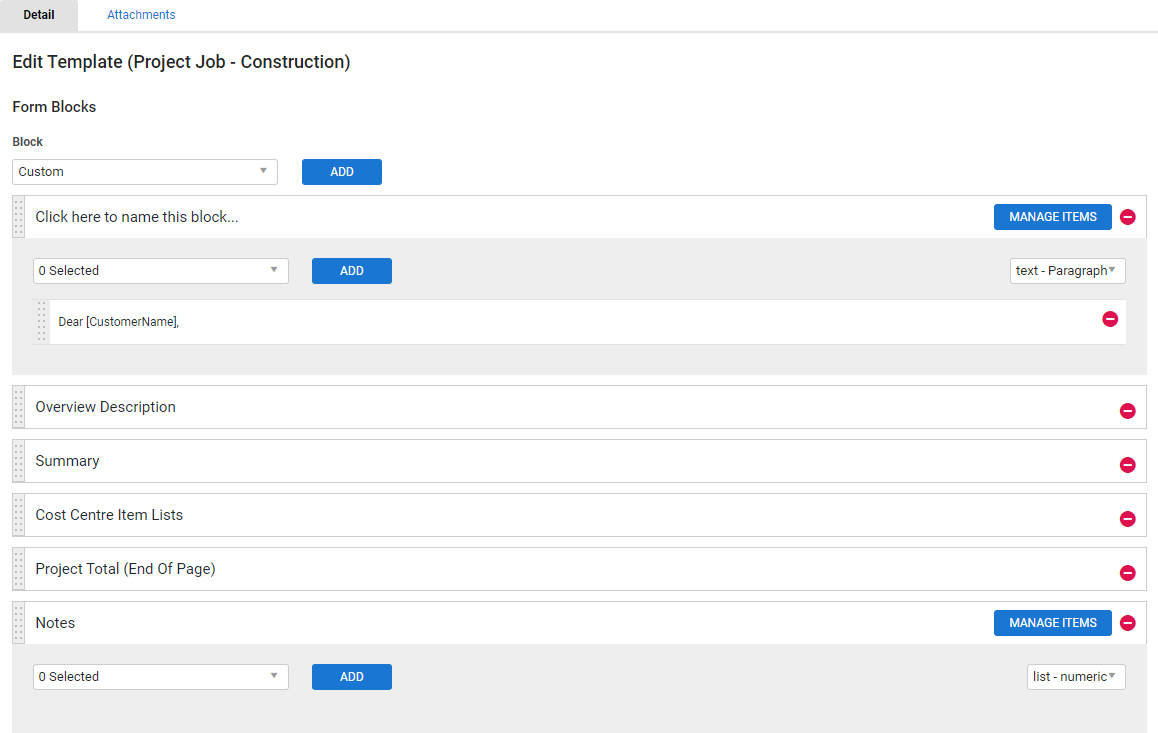Click ADD inside the Notes block
This screenshot has width=1158, height=733.
pyautogui.click(x=352, y=677)
